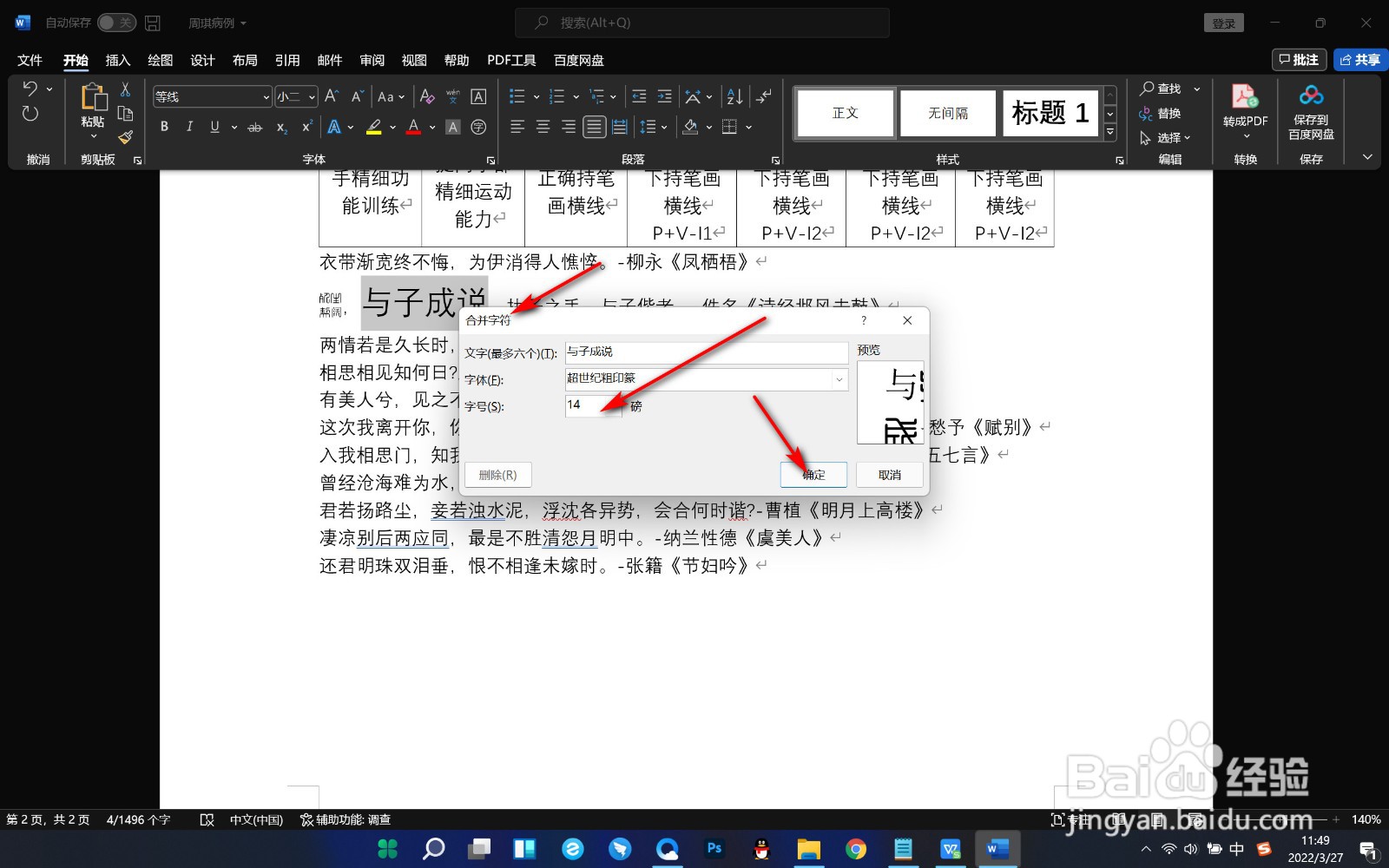Click 替换 replace button
The image size is (1389, 868).
(x=1160, y=113)
